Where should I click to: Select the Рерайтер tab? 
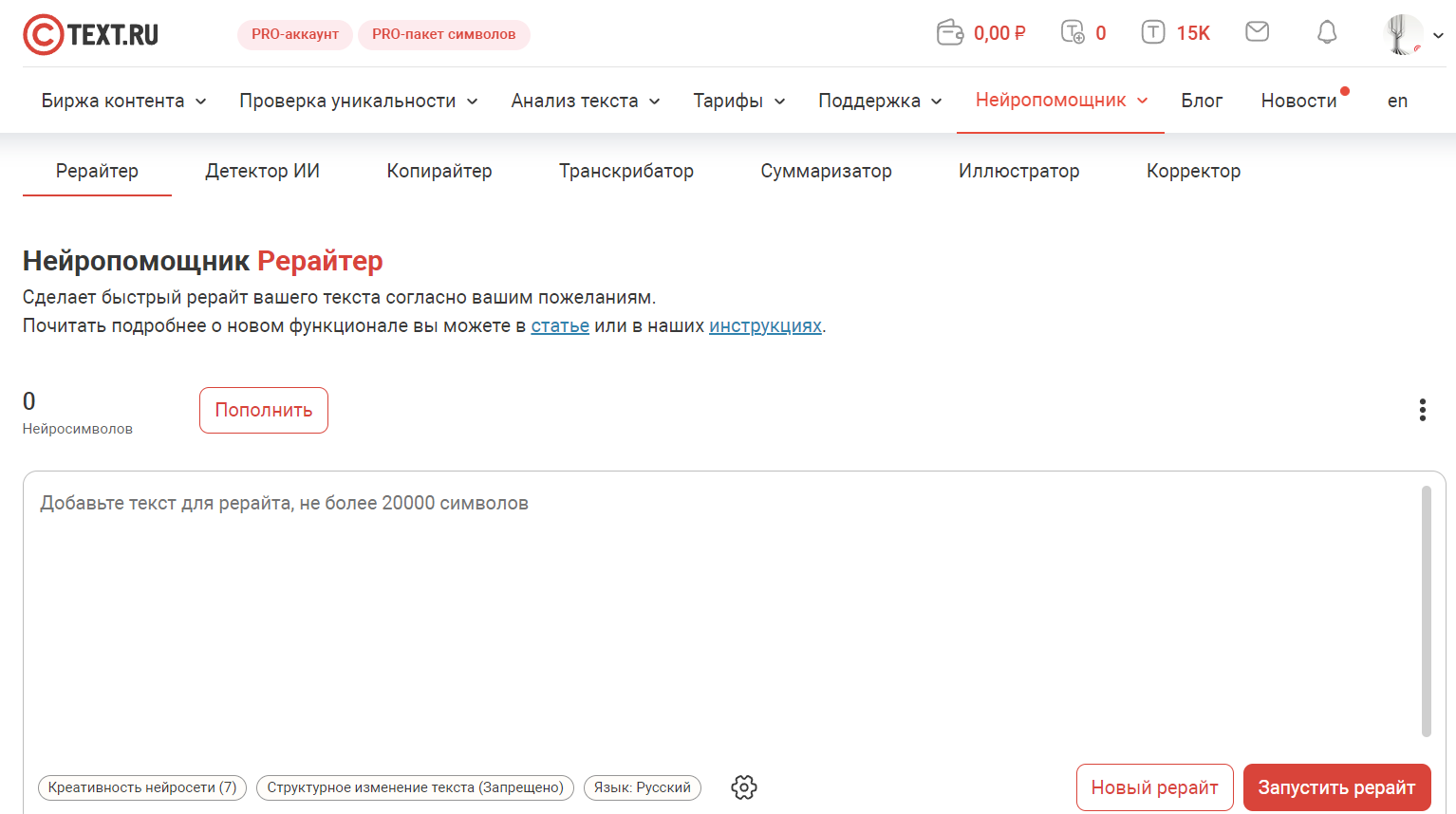pos(97,171)
